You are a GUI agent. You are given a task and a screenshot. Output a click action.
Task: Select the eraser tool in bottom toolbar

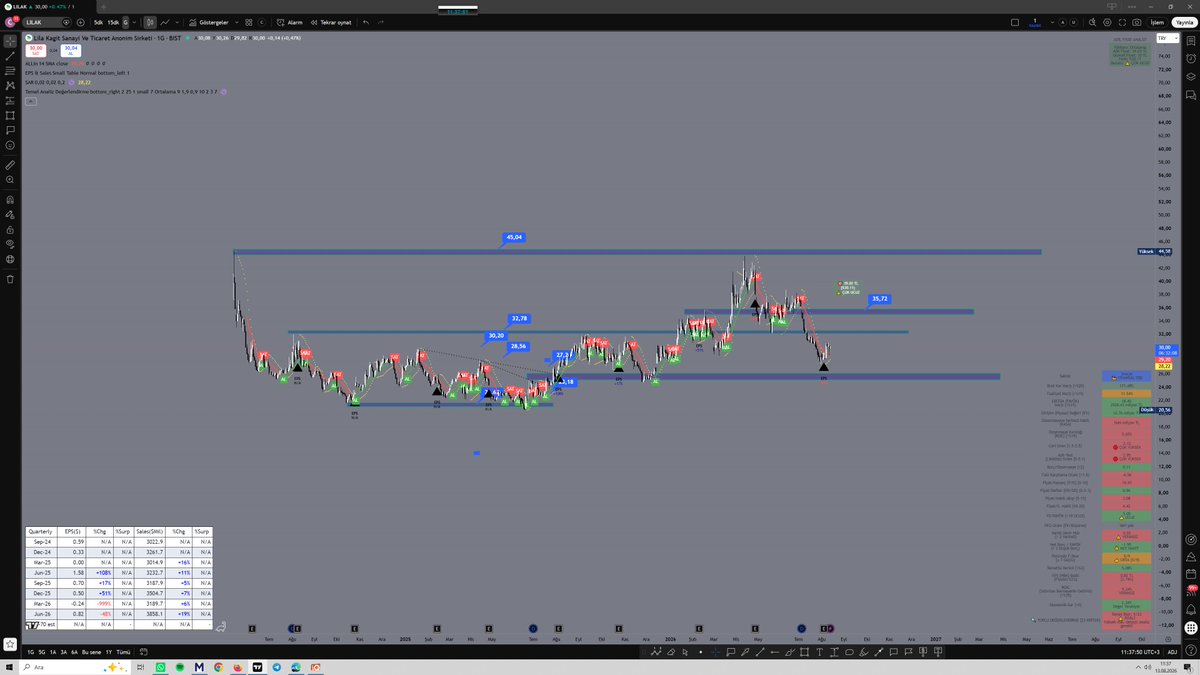pos(670,652)
